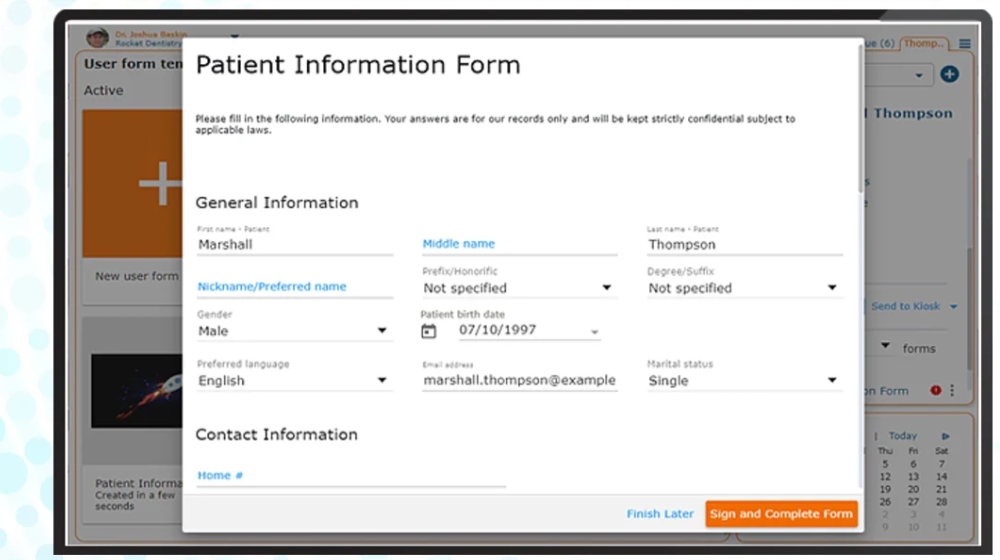
Task: Edit the First name field Marshall
Action: click(x=295, y=244)
